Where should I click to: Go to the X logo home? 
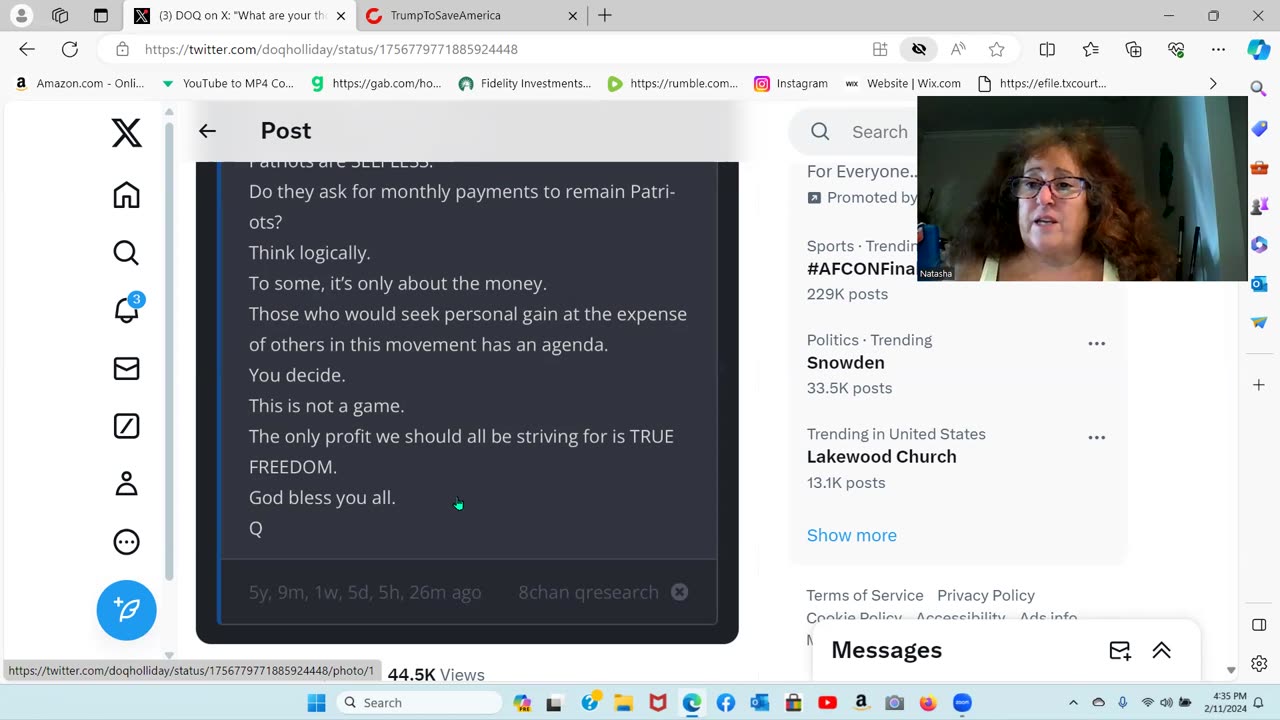[x=126, y=132]
